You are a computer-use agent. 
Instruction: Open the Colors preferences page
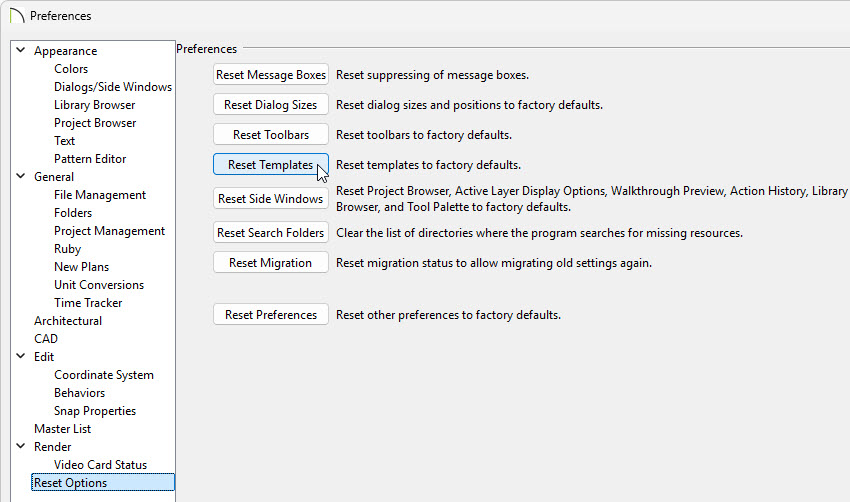coord(71,69)
